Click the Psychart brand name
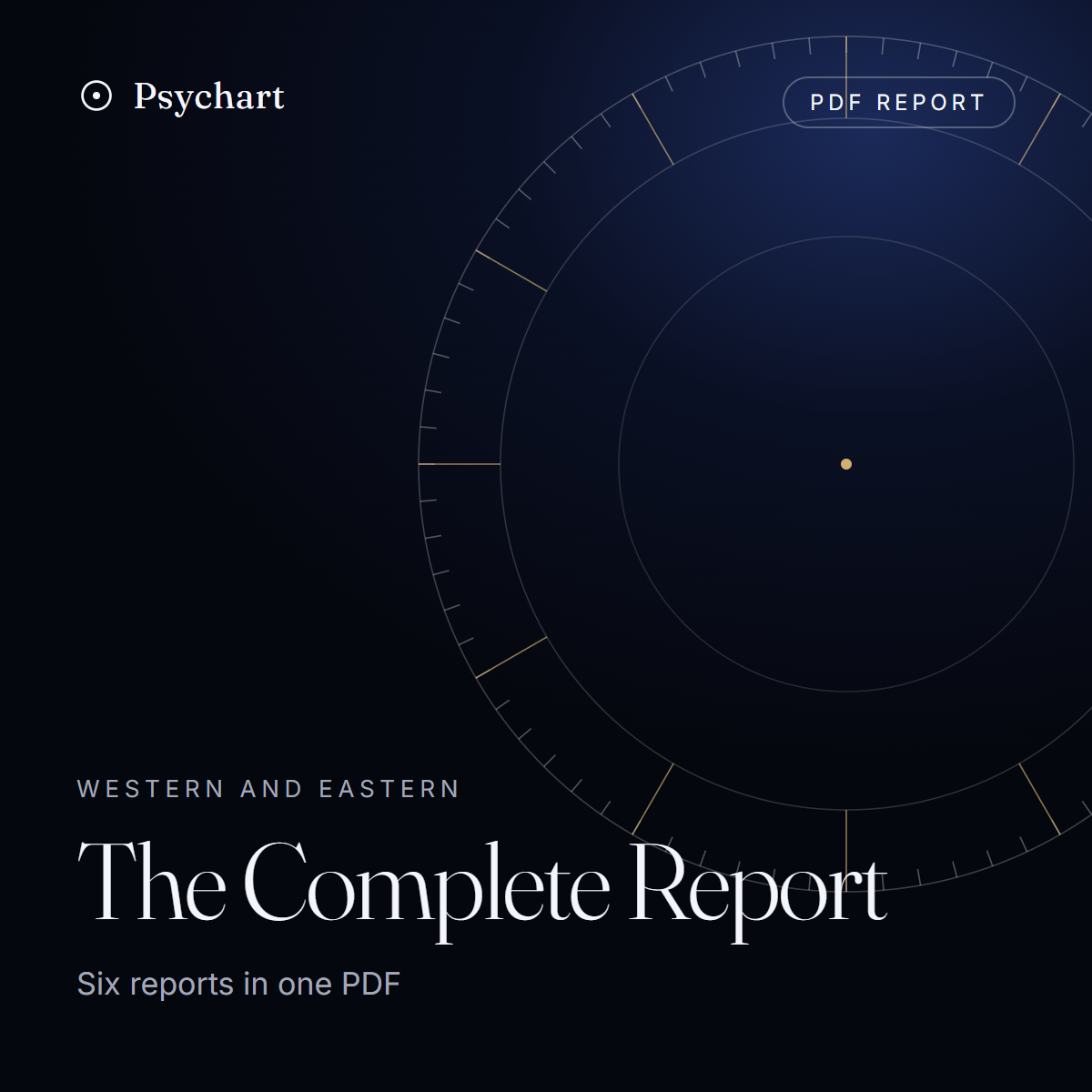The height and width of the screenshot is (1092, 1092). pos(209,97)
